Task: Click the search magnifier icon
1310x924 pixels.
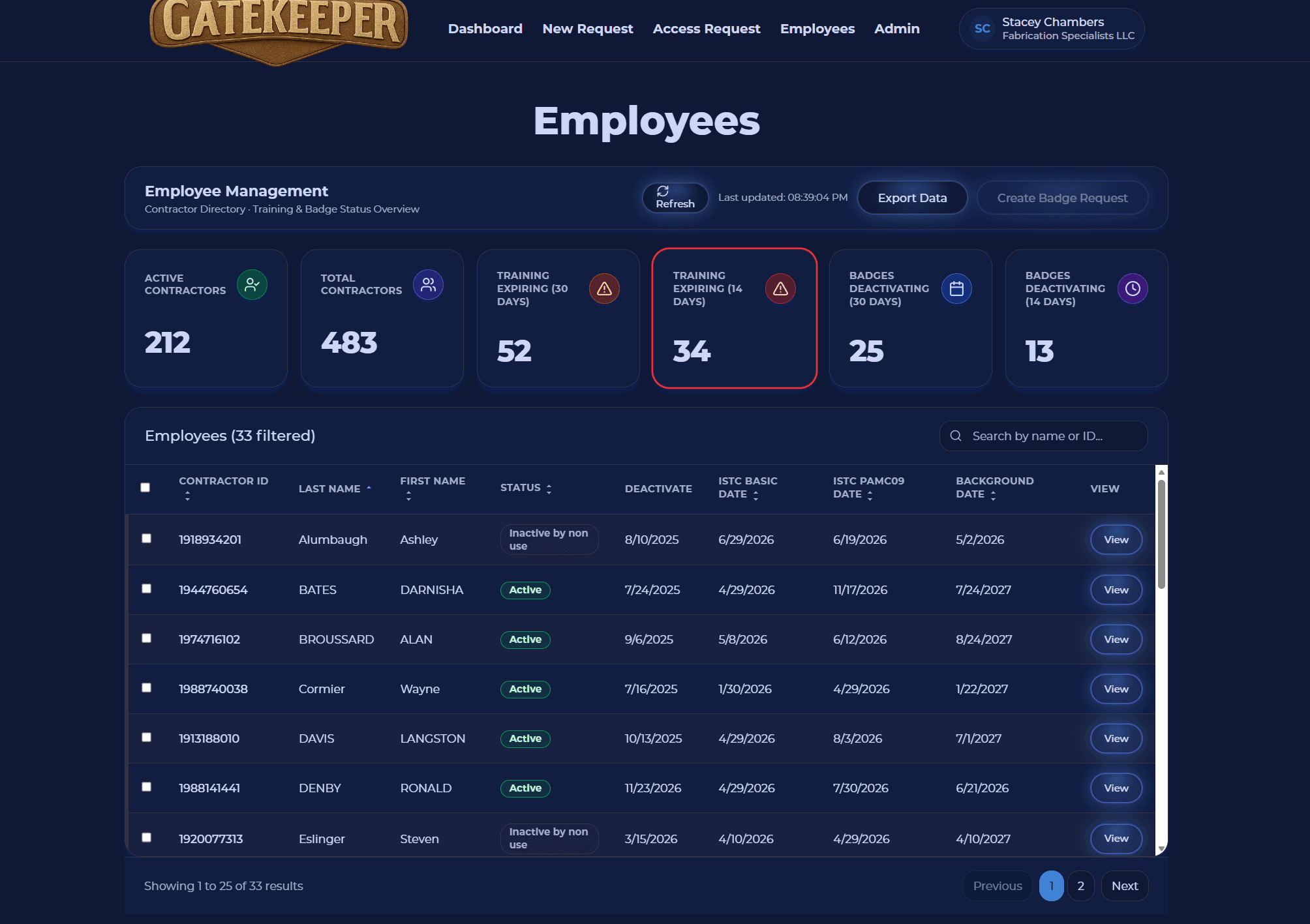Action: point(956,436)
